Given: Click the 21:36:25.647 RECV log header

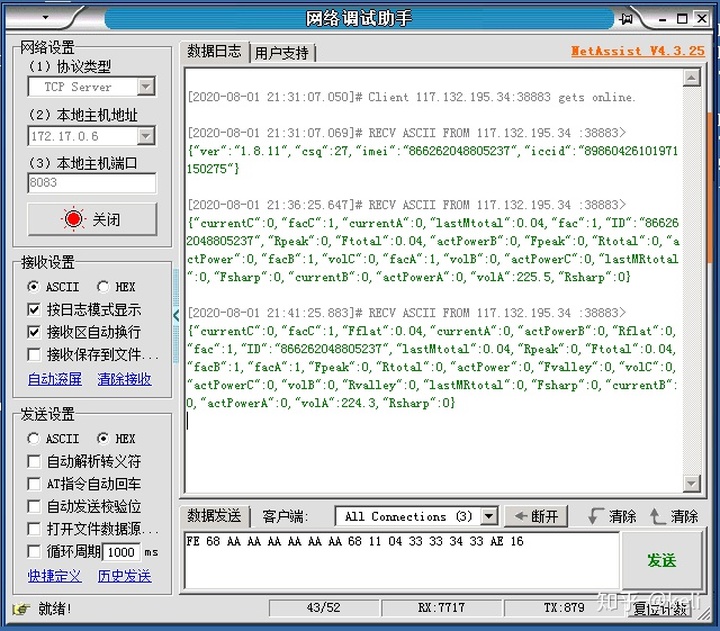Looking at the screenshot, I should pyautogui.click(x=406, y=205).
